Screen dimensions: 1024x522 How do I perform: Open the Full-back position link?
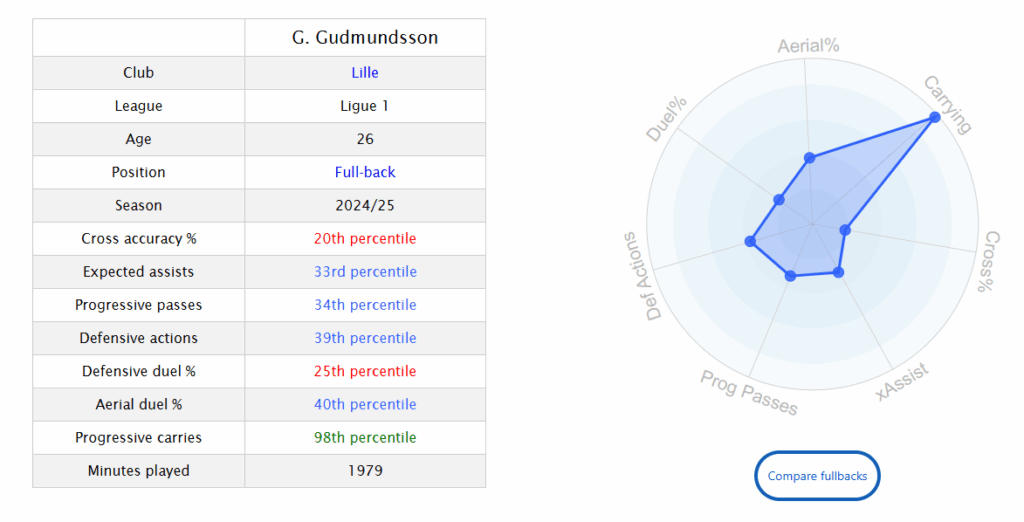click(x=365, y=172)
